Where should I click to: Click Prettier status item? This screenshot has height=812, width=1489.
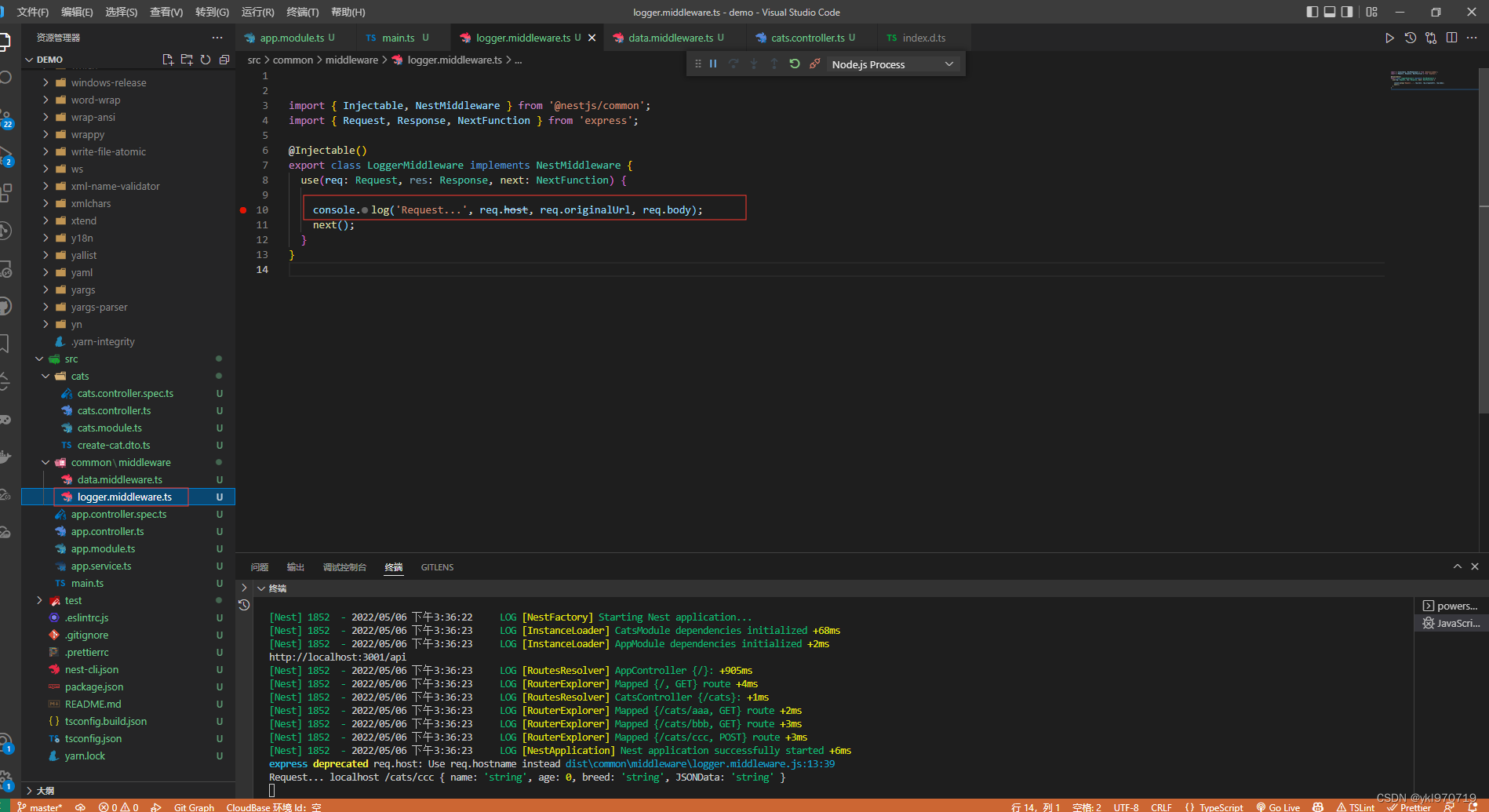tap(1409, 807)
